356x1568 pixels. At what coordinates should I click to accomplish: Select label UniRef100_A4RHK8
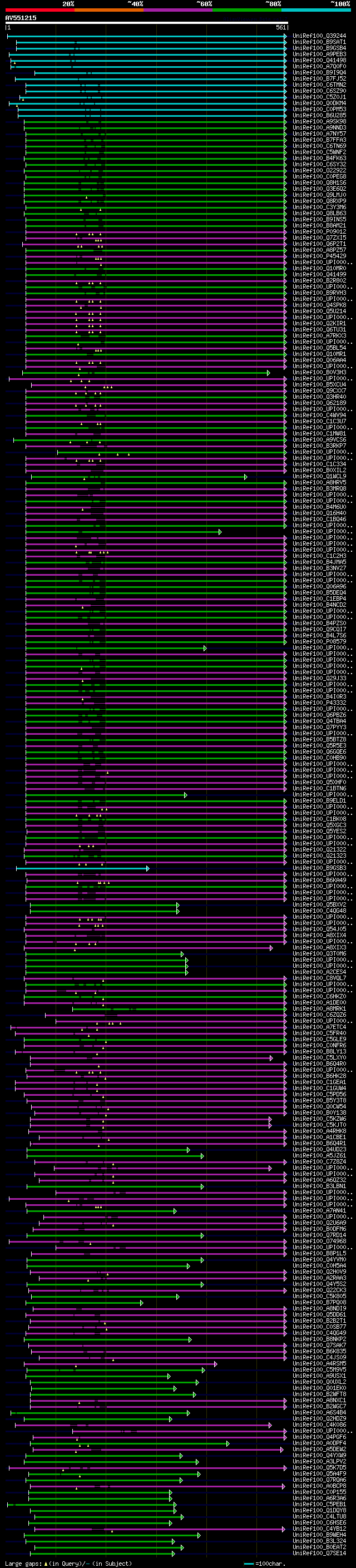point(319,1131)
